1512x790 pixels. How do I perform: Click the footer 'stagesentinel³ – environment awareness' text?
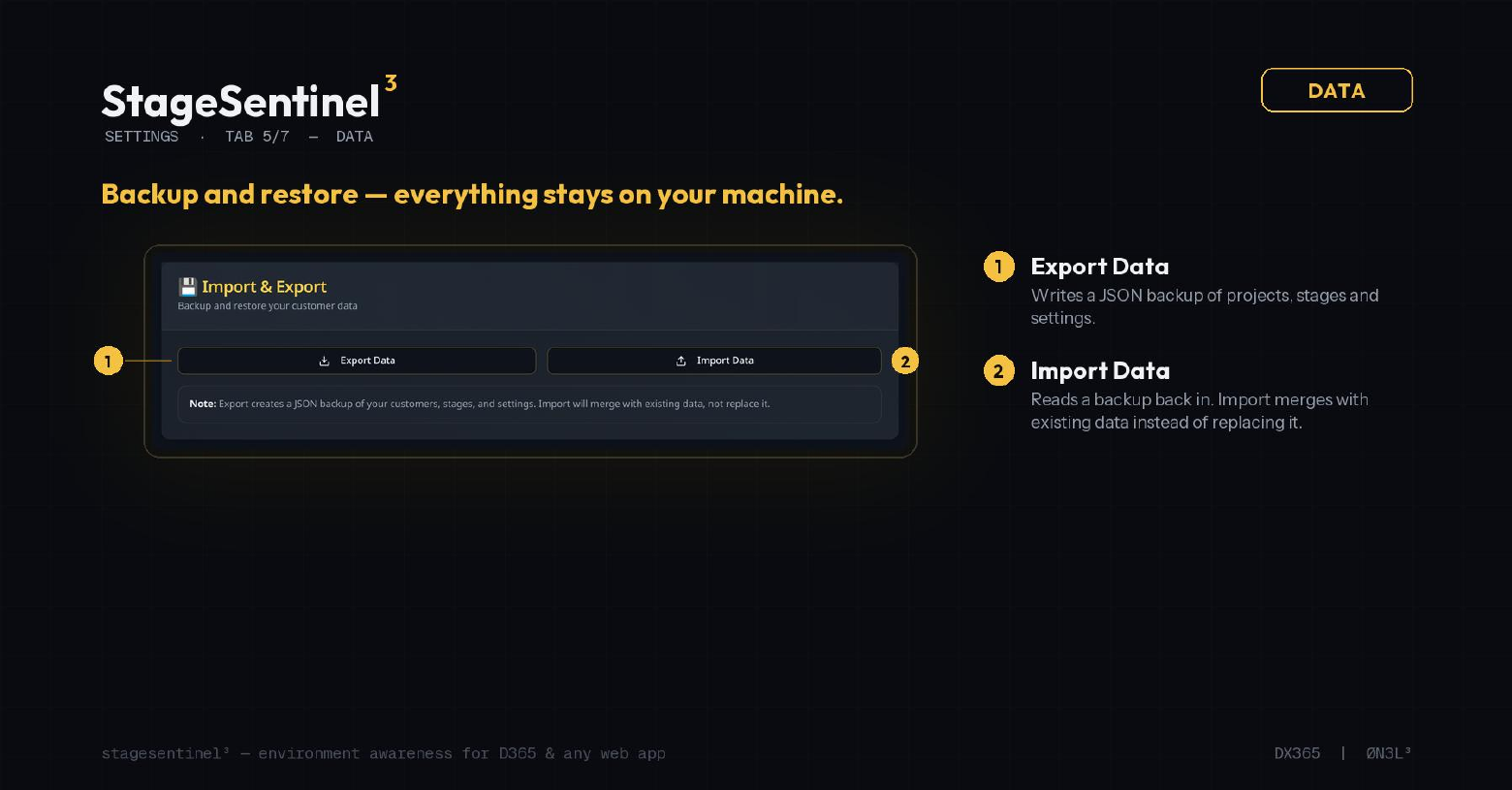(x=384, y=753)
